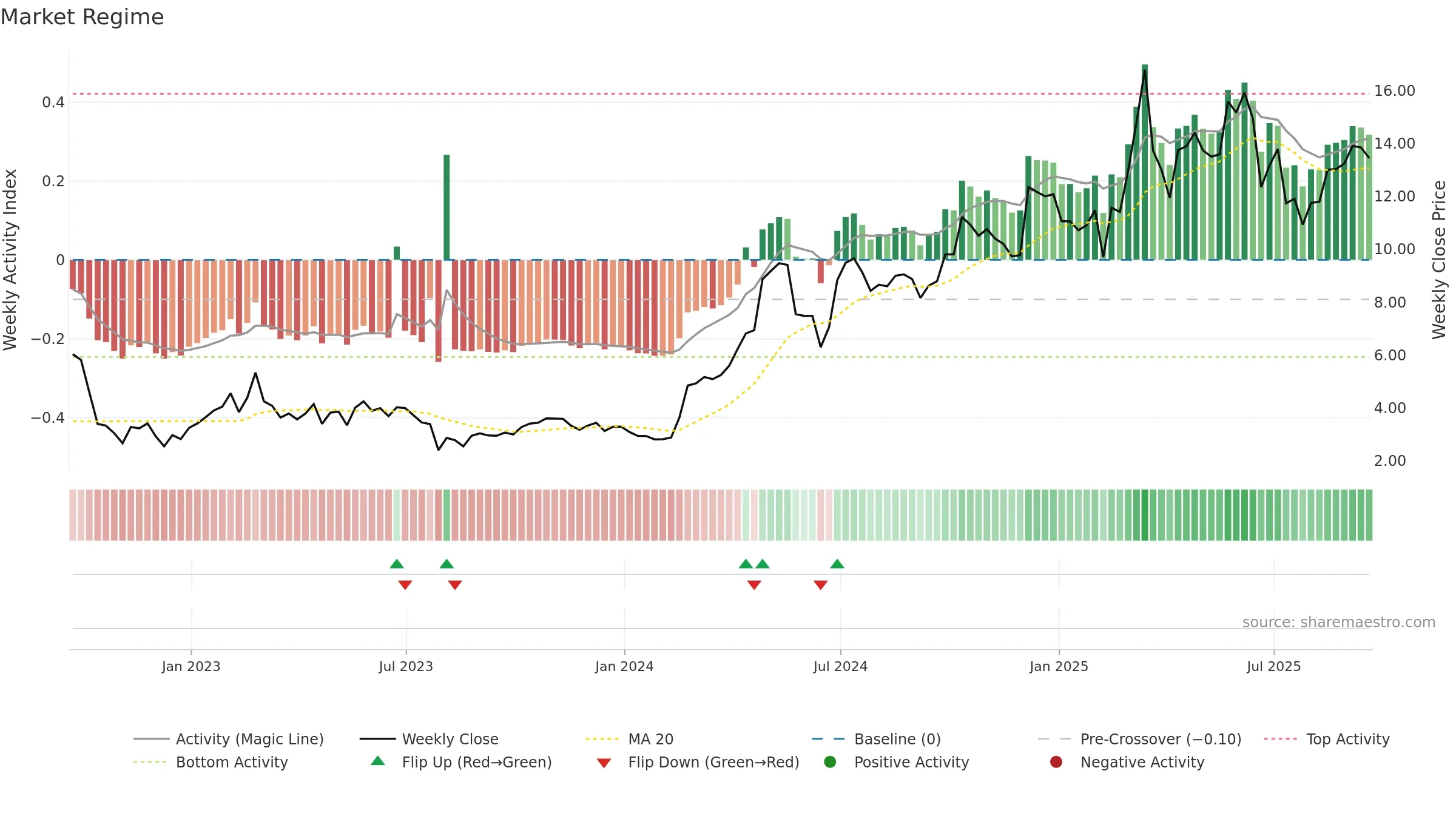Click the 6.00 price axis label
Screen dimensions: 1456x819
tap(1390, 356)
